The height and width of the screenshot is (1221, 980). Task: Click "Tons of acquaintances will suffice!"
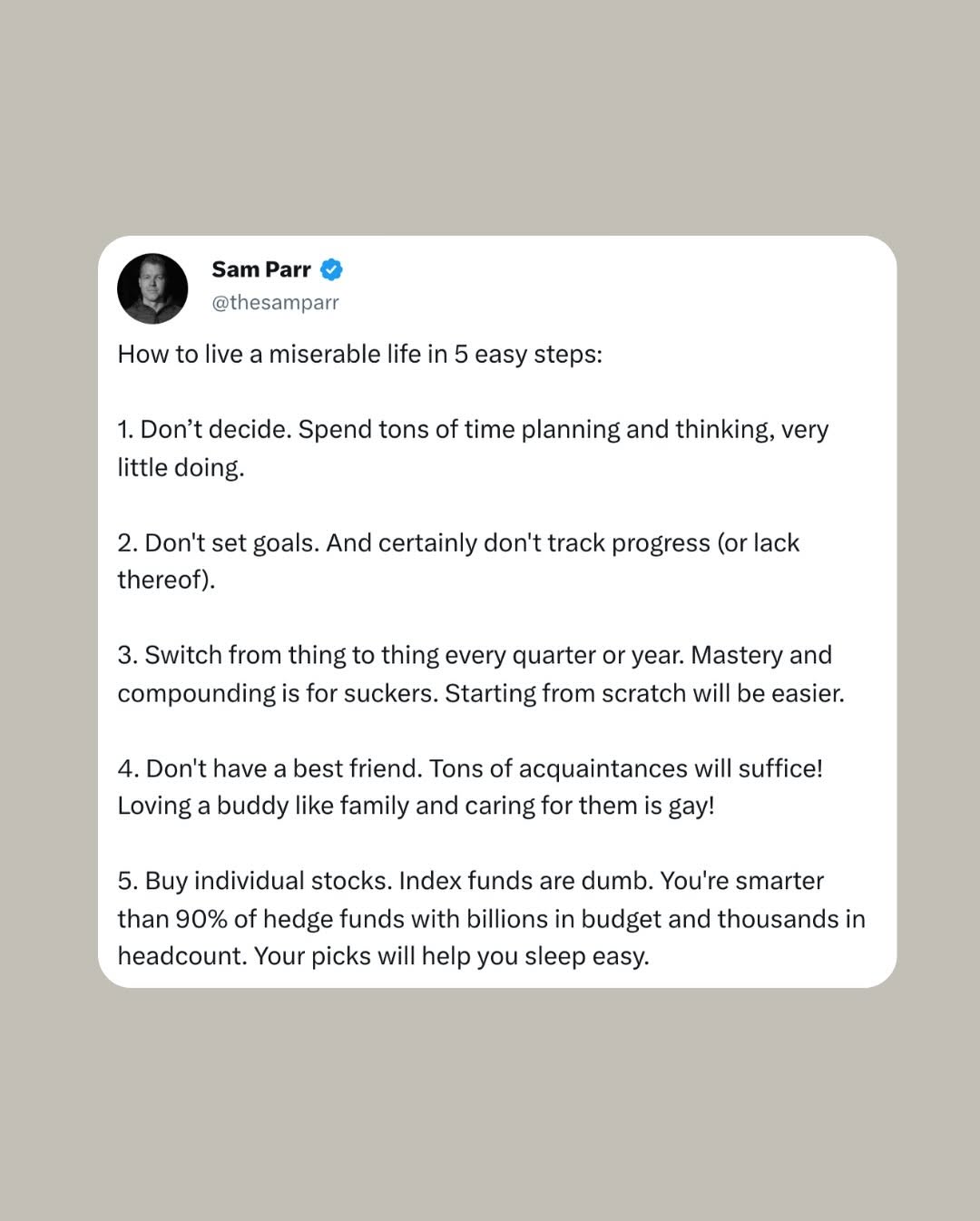(625, 768)
